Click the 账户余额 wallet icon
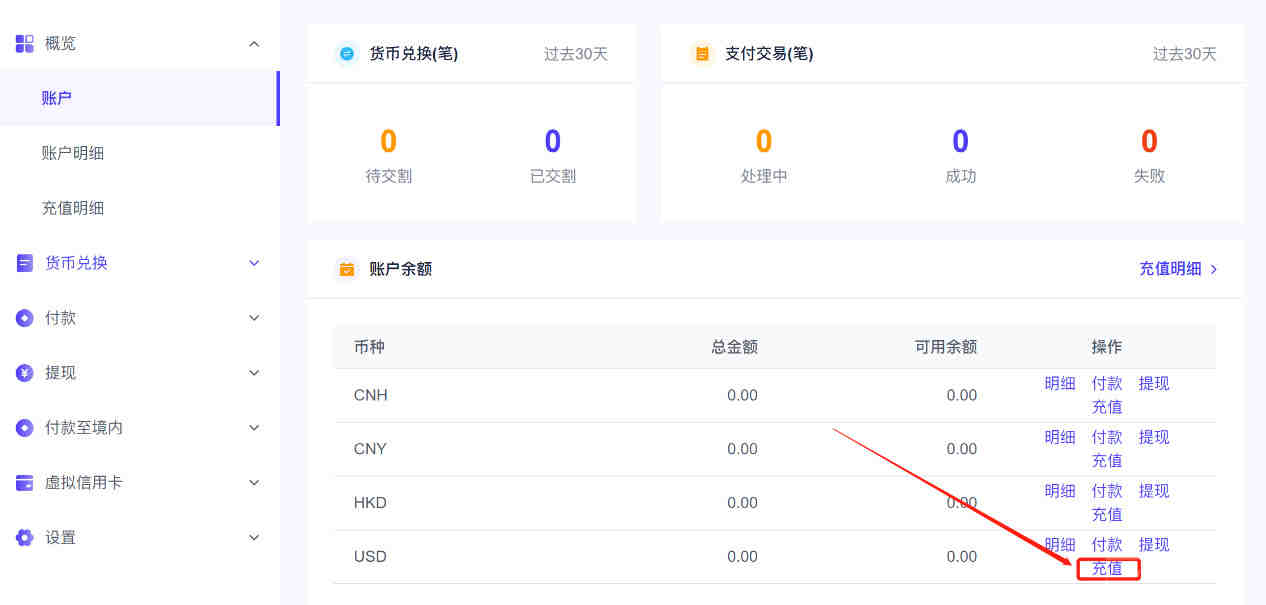 point(347,269)
